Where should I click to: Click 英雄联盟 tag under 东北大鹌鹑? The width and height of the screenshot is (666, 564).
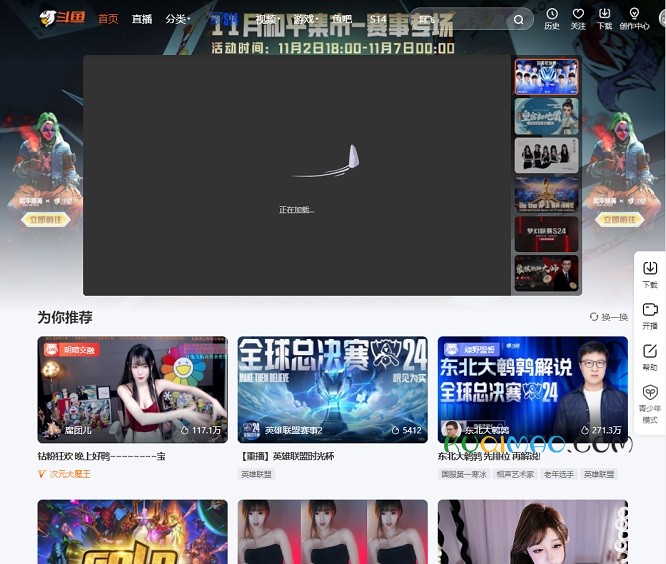[x=599, y=474]
